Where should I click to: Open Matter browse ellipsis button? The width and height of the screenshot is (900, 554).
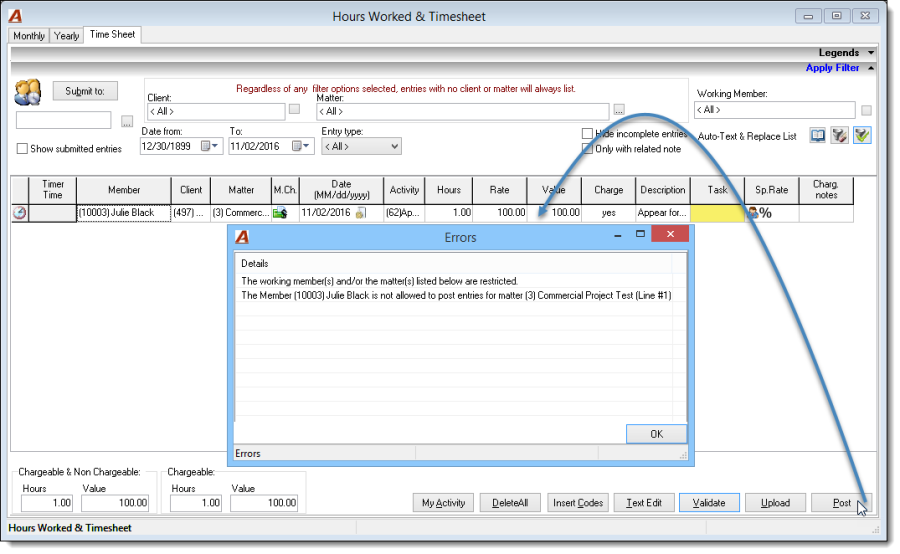[x=619, y=109]
